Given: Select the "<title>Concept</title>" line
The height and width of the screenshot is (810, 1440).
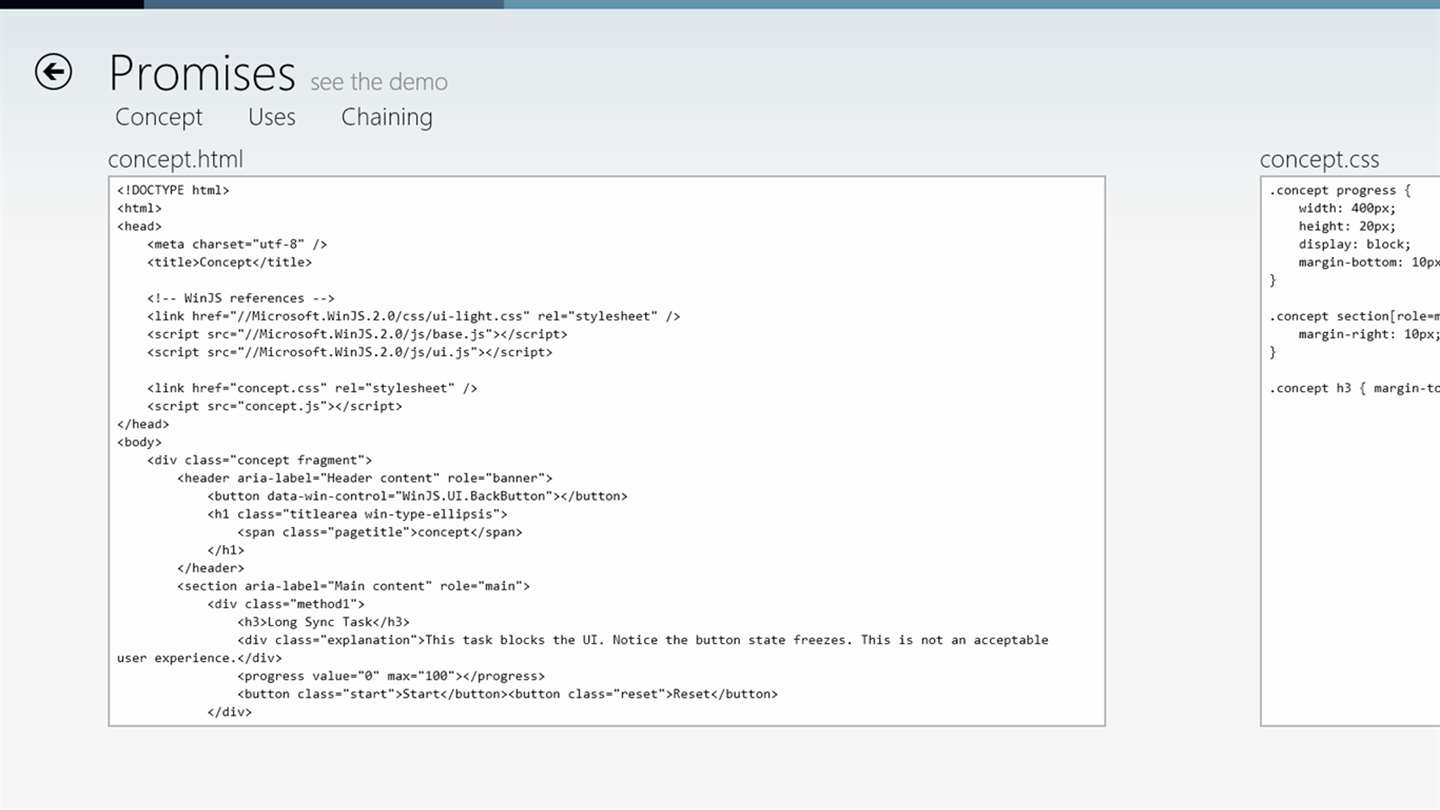Looking at the screenshot, I should (229, 262).
